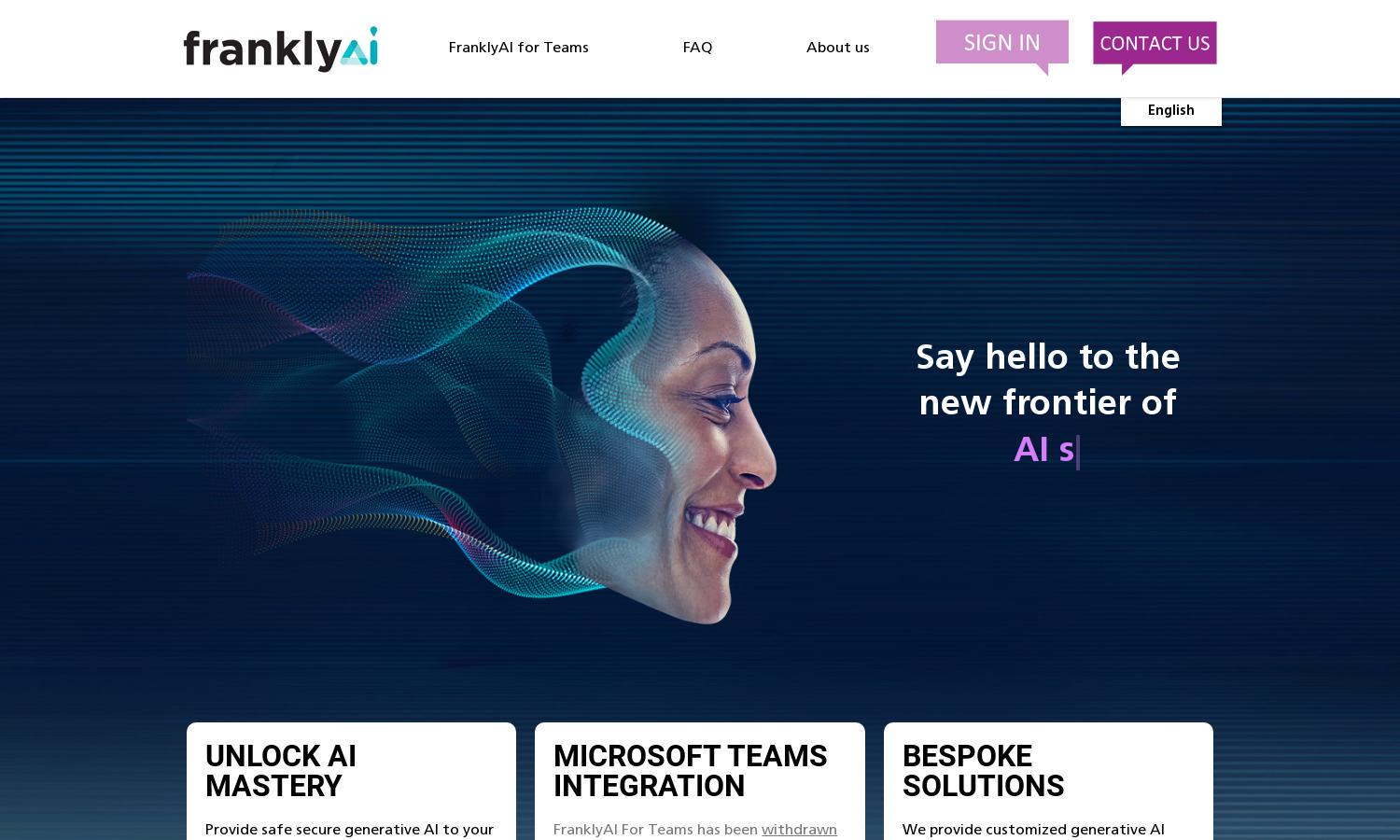Click the franklyAI logo

[281, 49]
